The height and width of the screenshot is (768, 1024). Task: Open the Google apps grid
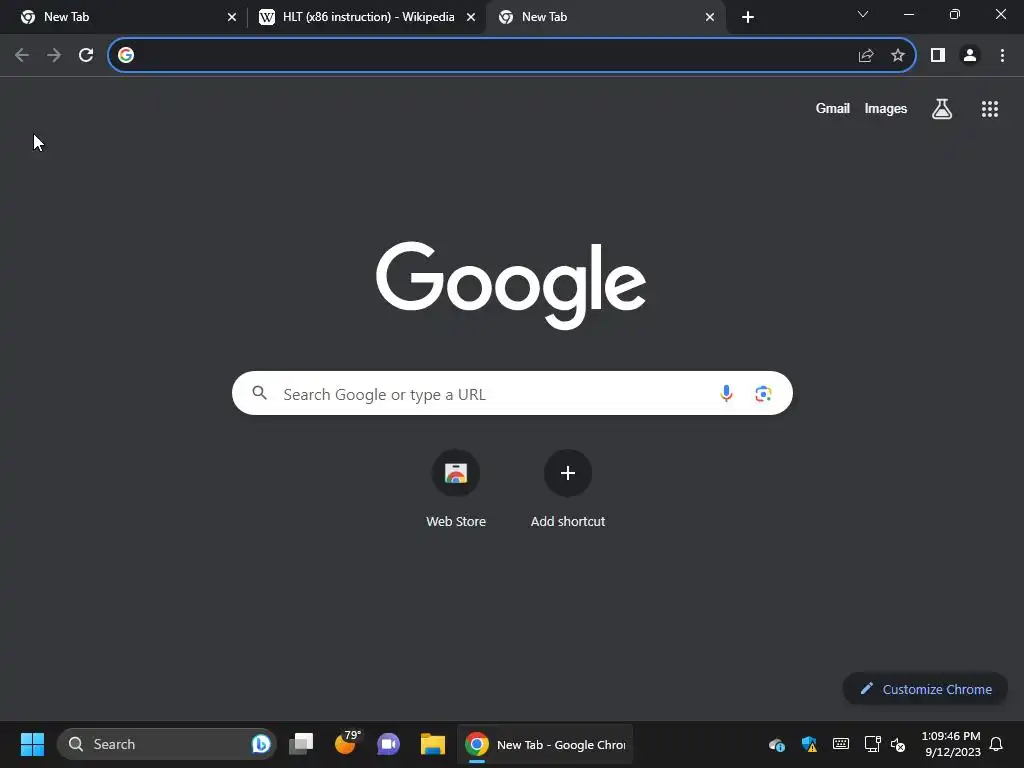(990, 109)
